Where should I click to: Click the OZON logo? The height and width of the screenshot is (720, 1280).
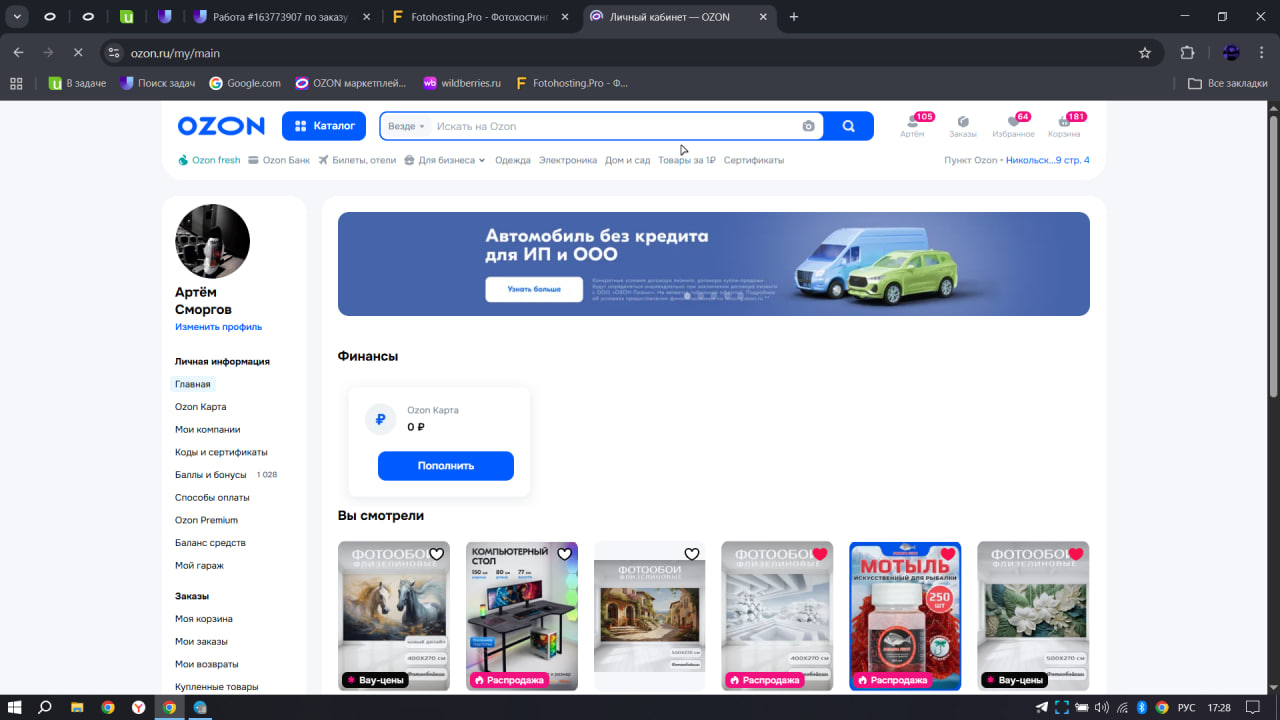[x=221, y=126]
